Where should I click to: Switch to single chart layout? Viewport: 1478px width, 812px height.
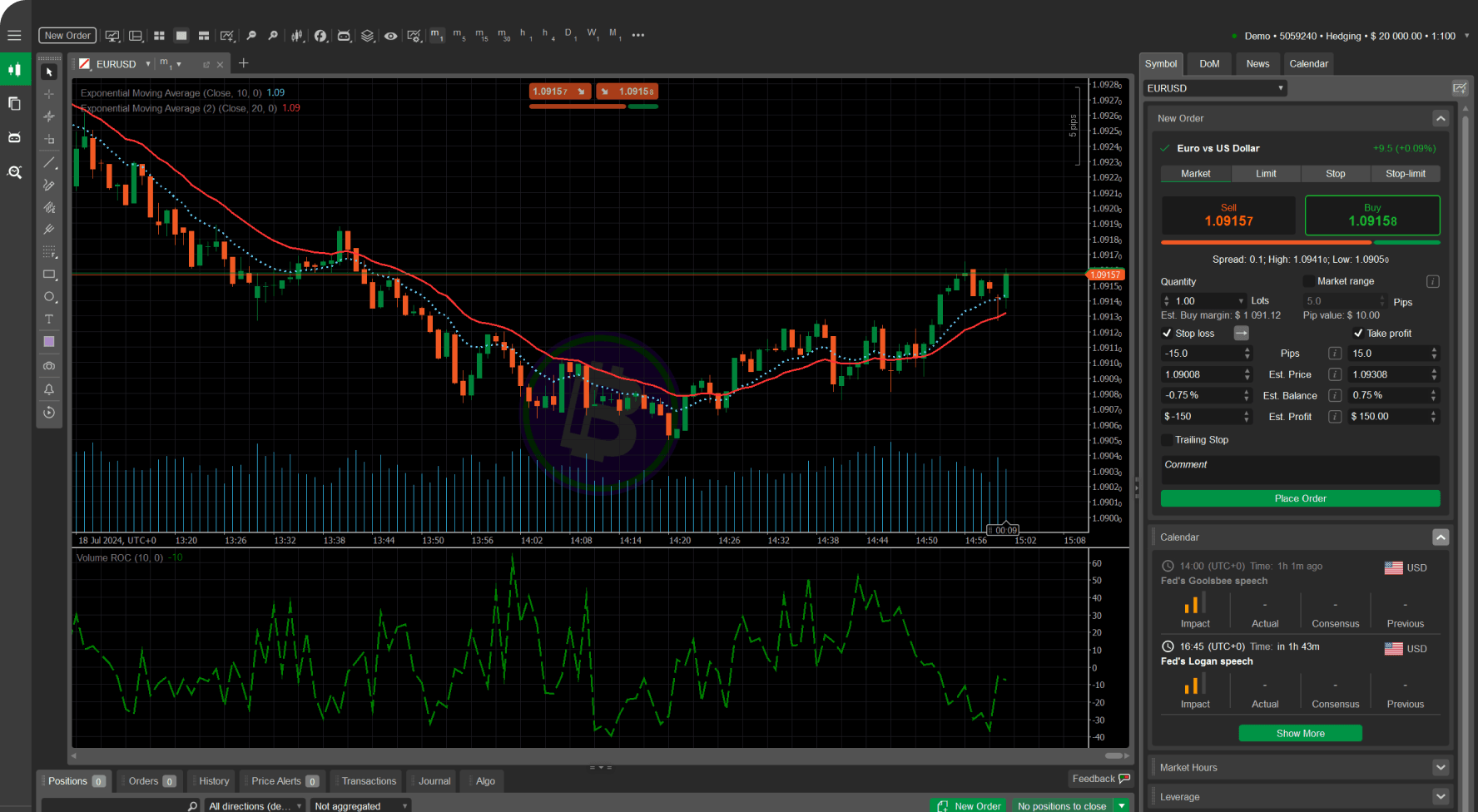[181, 36]
